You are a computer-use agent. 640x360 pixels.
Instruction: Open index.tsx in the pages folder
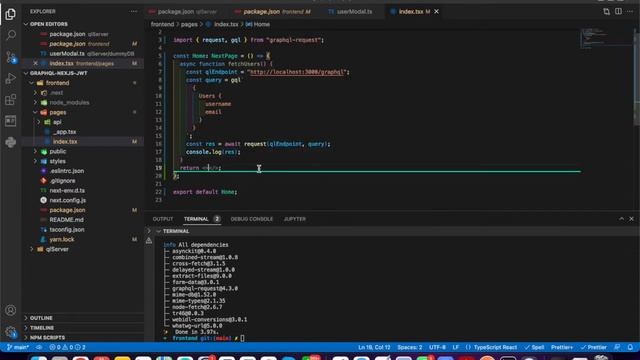(65, 142)
